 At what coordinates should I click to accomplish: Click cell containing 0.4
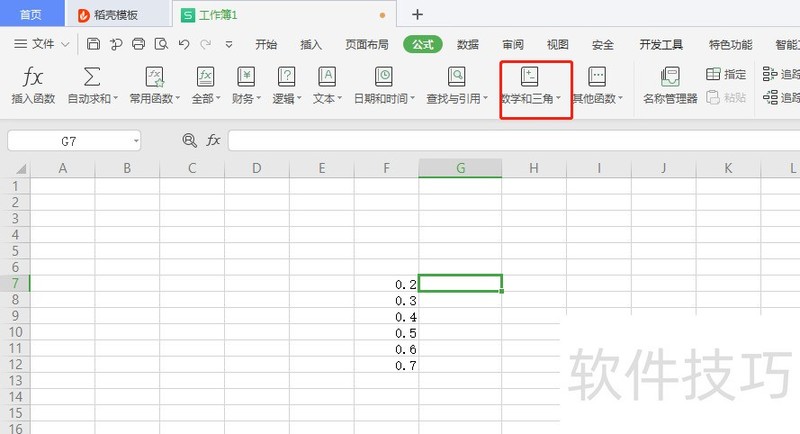point(386,317)
